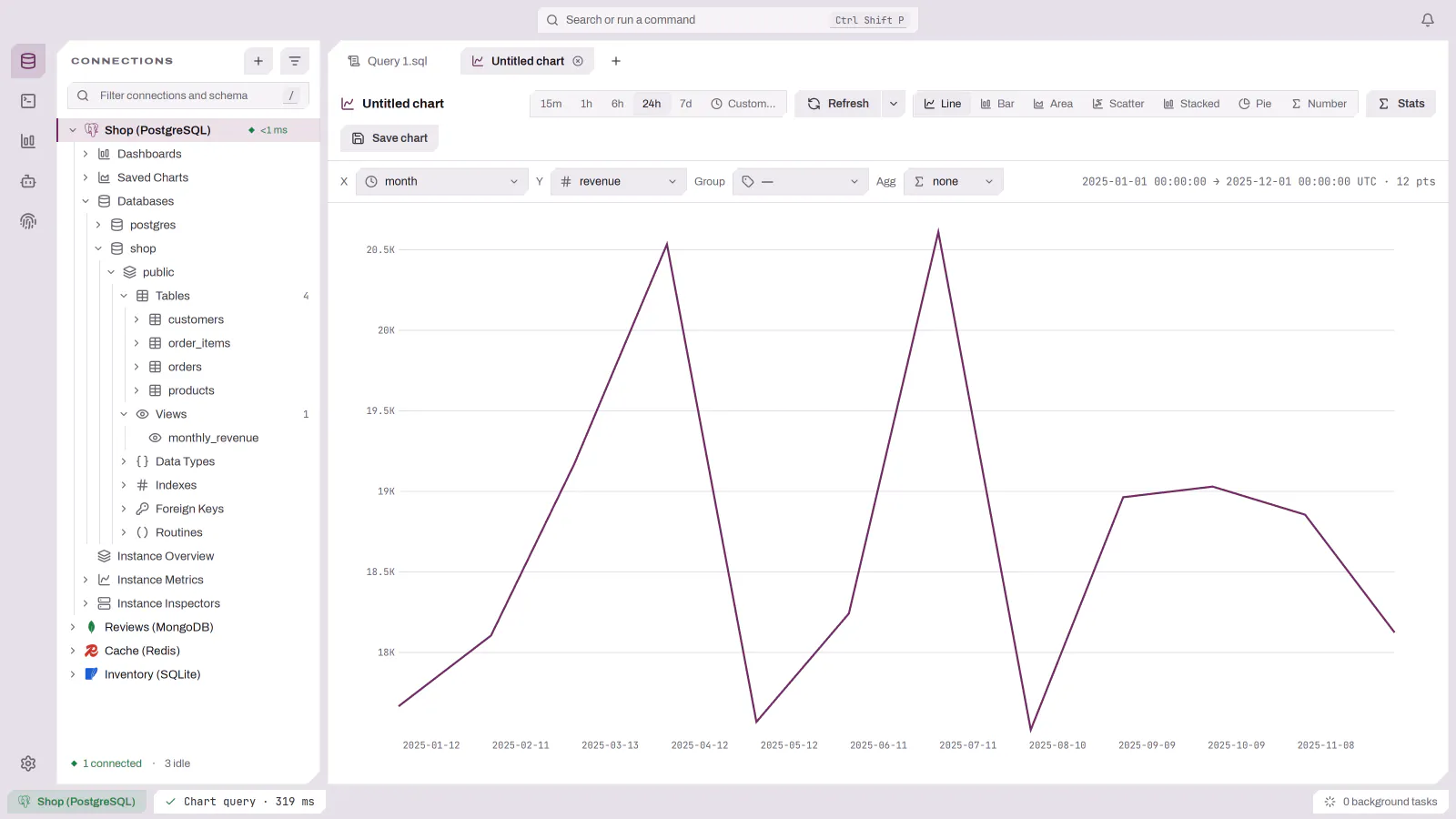Select the 7d time range
Viewport: 1456px width, 819px height.
(686, 104)
